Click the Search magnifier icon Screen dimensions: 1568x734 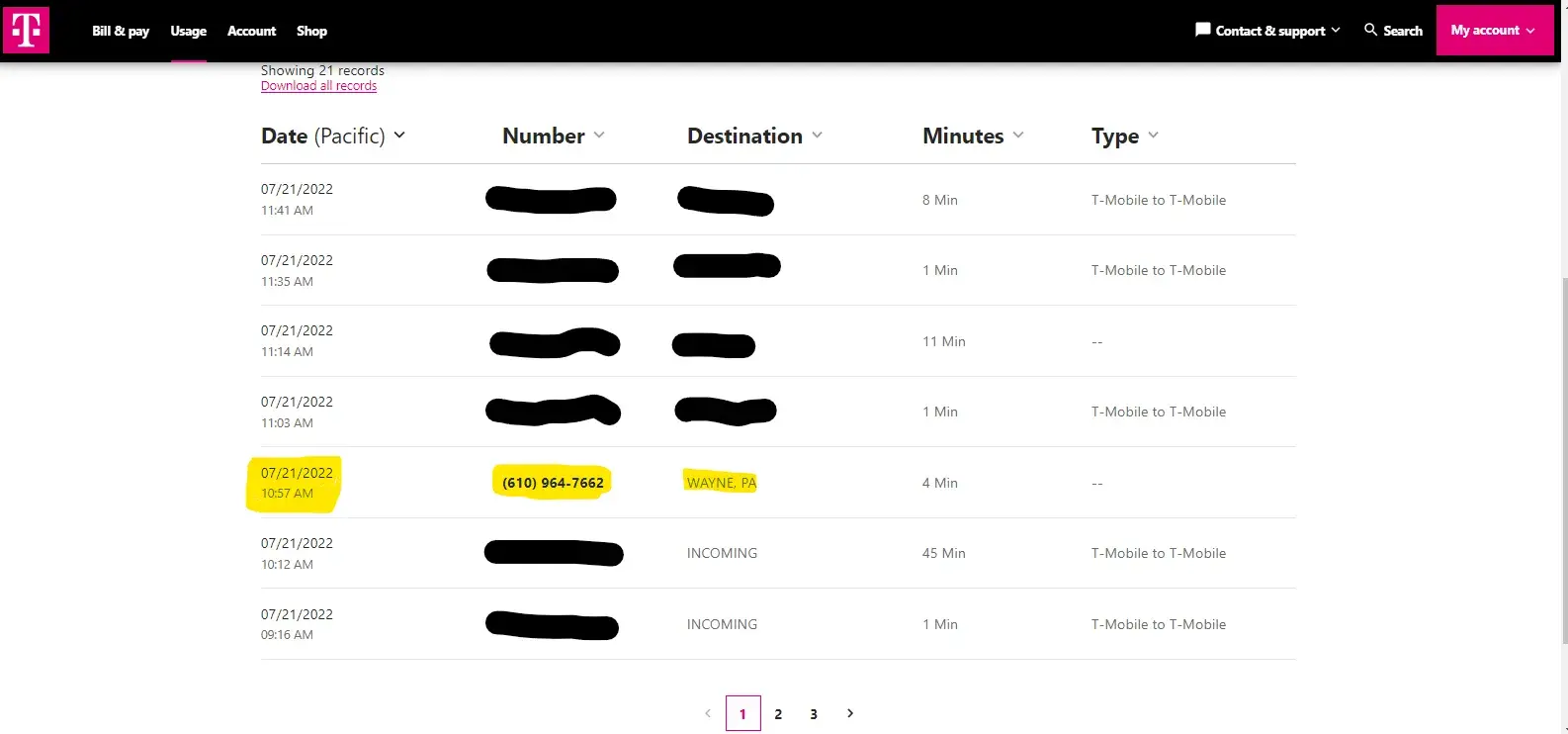point(1370,30)
